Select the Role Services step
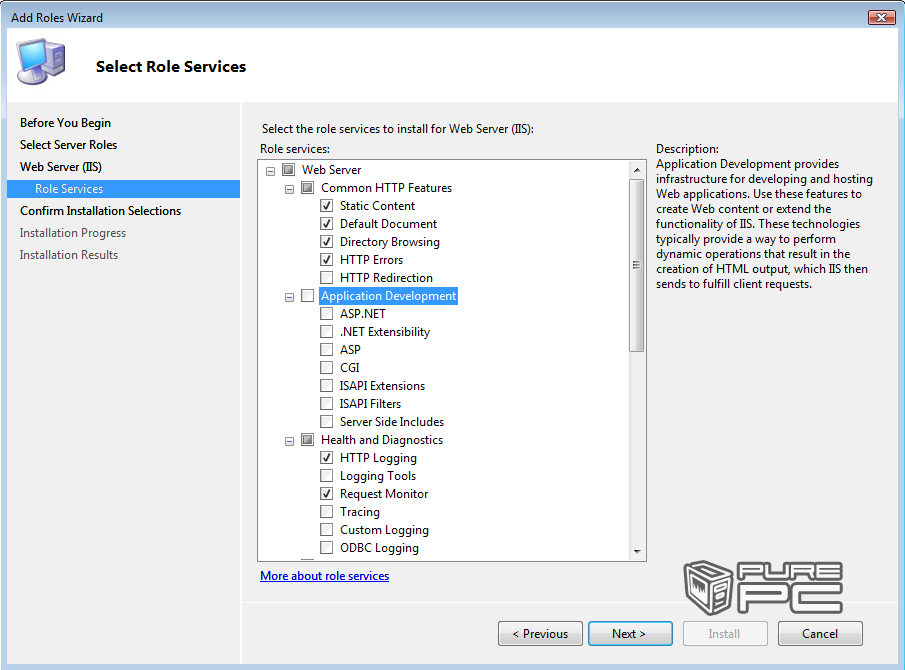 point(124,189)
